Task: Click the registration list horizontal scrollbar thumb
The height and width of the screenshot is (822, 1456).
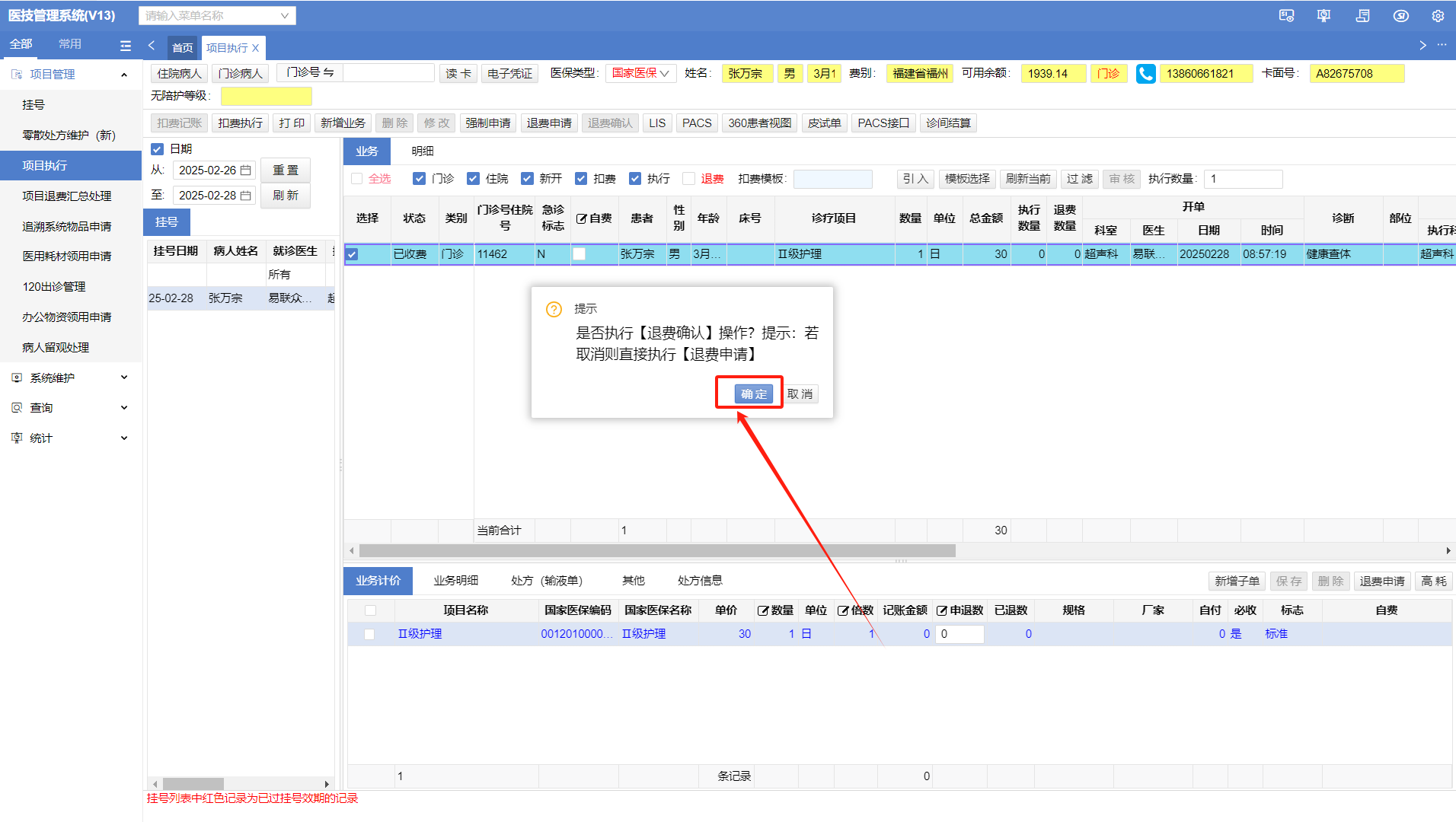Action: point(193,784)
